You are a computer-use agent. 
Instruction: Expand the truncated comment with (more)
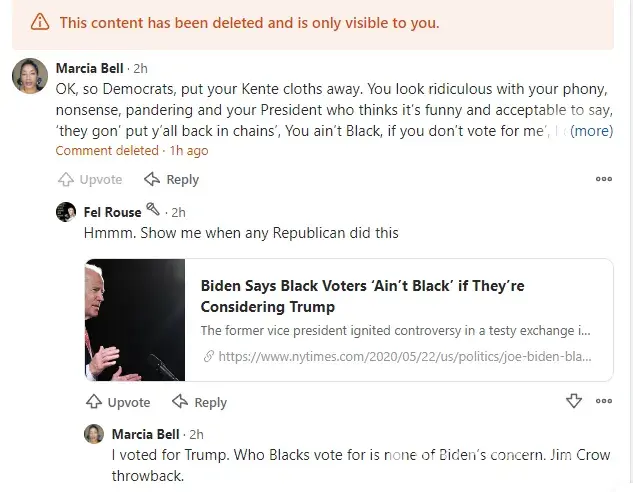coord(591,130)
